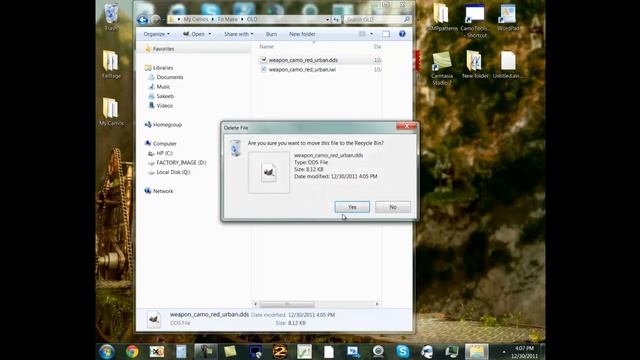This screenshot has width=640, height=360.
Task: Go back with Explorer's Back arrow
Action: pos(142,19)
